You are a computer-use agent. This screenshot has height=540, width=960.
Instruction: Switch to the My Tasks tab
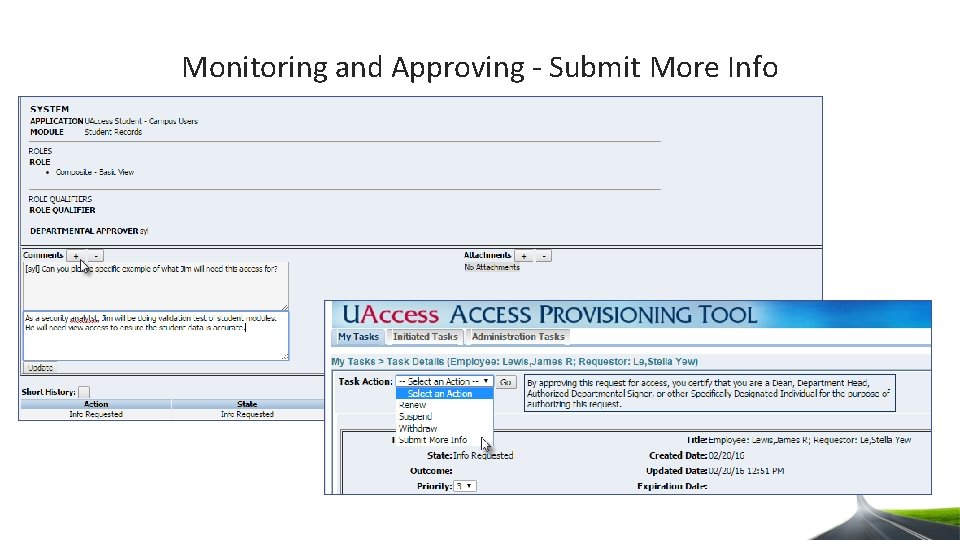click(x=358, y=337)
